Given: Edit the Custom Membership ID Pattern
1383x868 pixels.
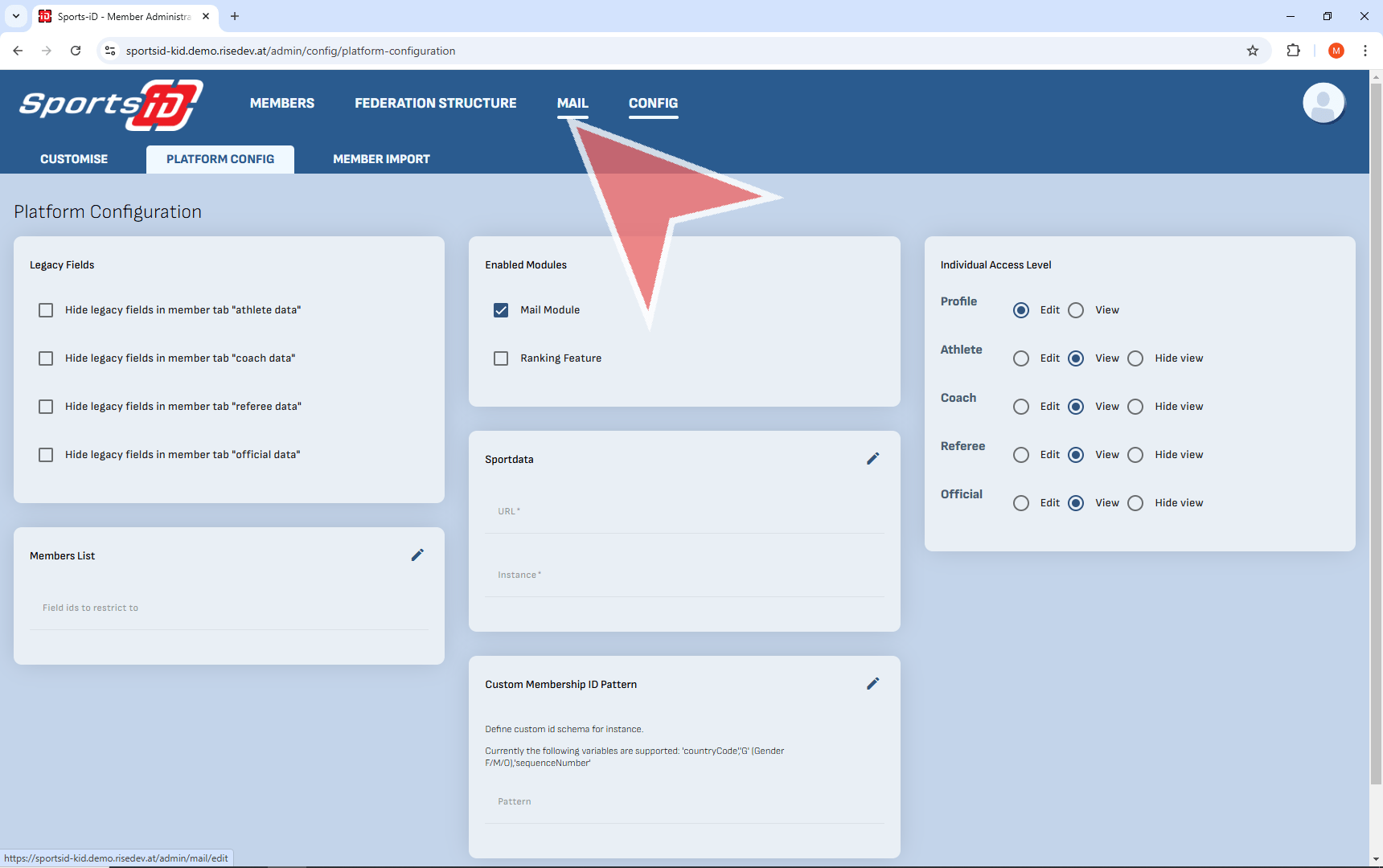Looking at the screenshot, I should 872,684.
